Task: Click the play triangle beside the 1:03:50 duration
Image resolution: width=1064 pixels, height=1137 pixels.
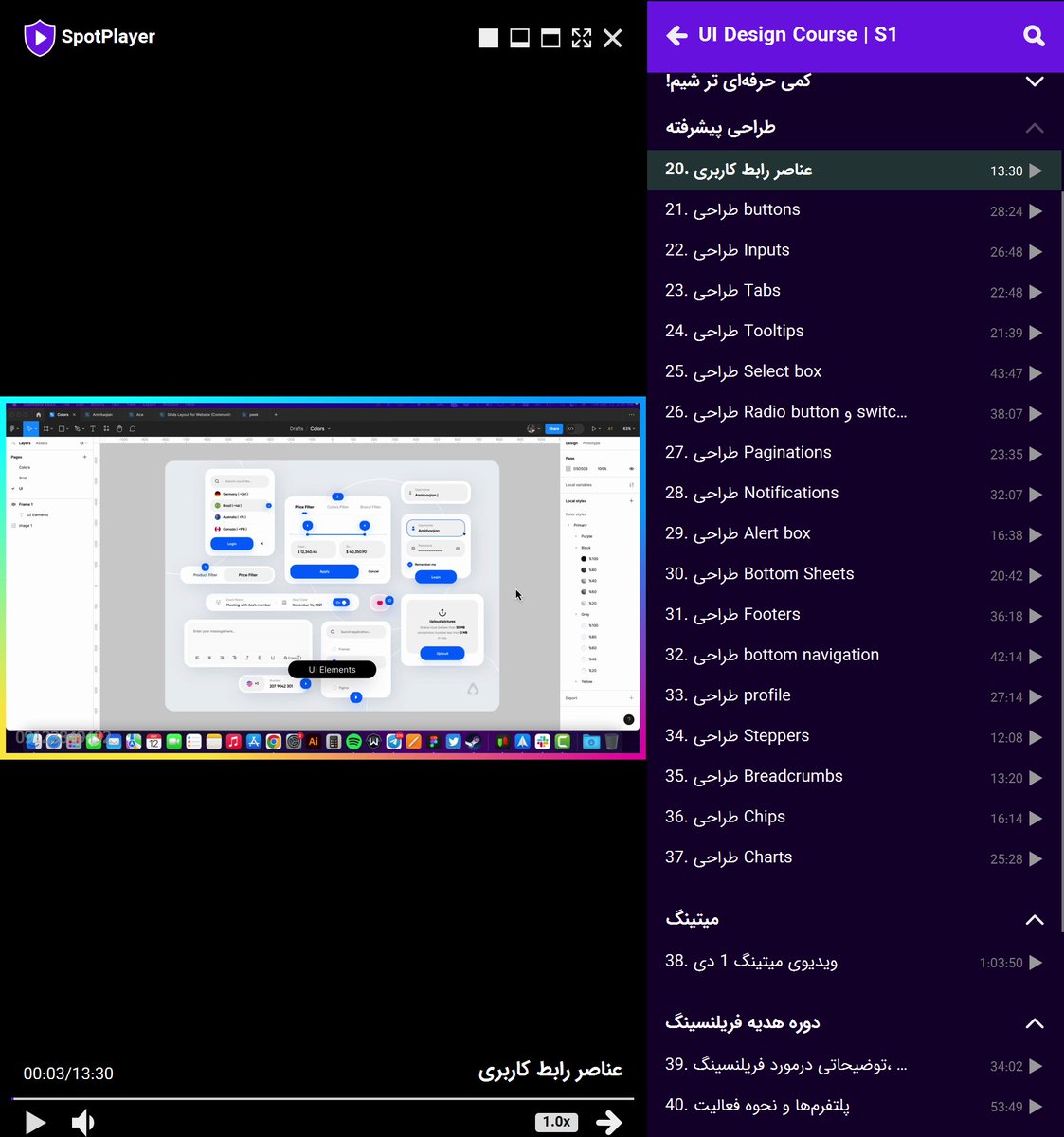Action: pyautogui.click(x=1036, y=963)
